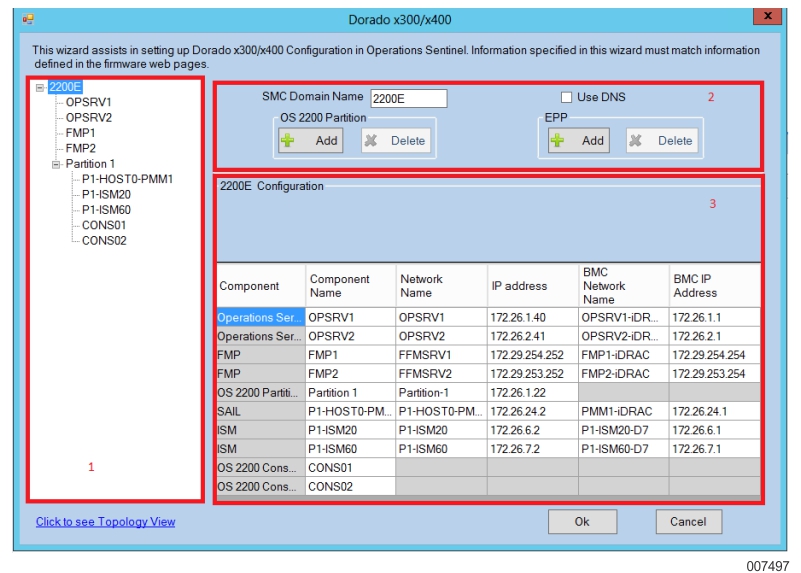Click the P1-ISM20-D7 cell
Screen dimensions: 801x573
click(624, 430)
